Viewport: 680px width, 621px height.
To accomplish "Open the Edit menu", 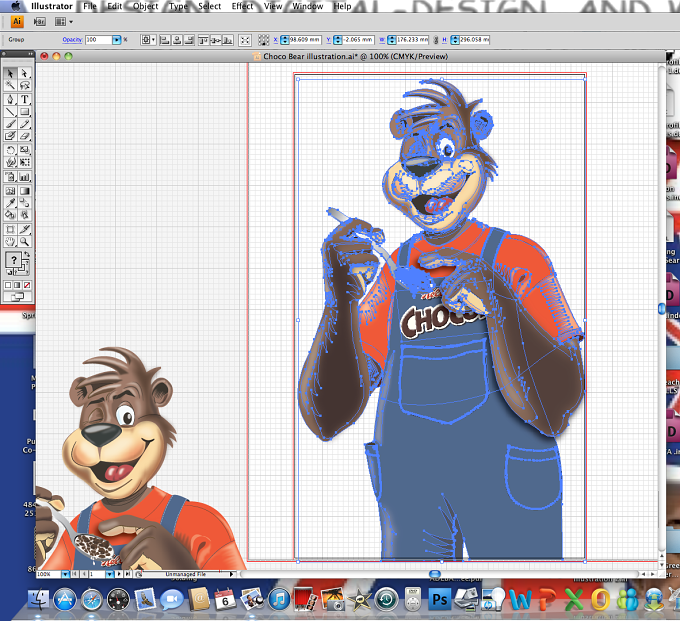I will click(x=114, y=6).
